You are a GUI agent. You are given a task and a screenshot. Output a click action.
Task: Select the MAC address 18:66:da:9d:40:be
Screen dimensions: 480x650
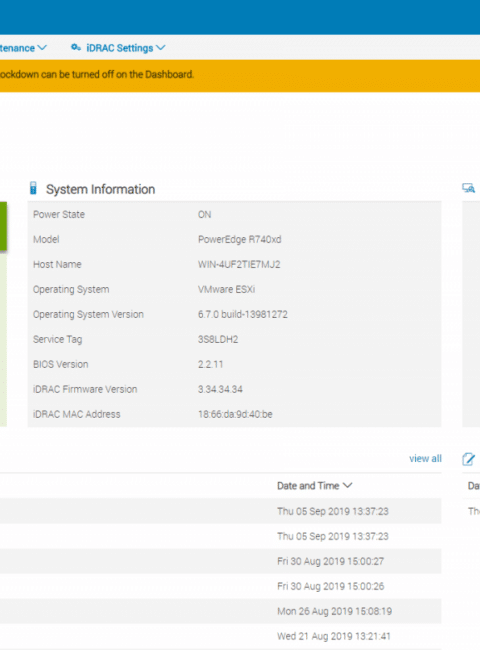tap(235, 414)
